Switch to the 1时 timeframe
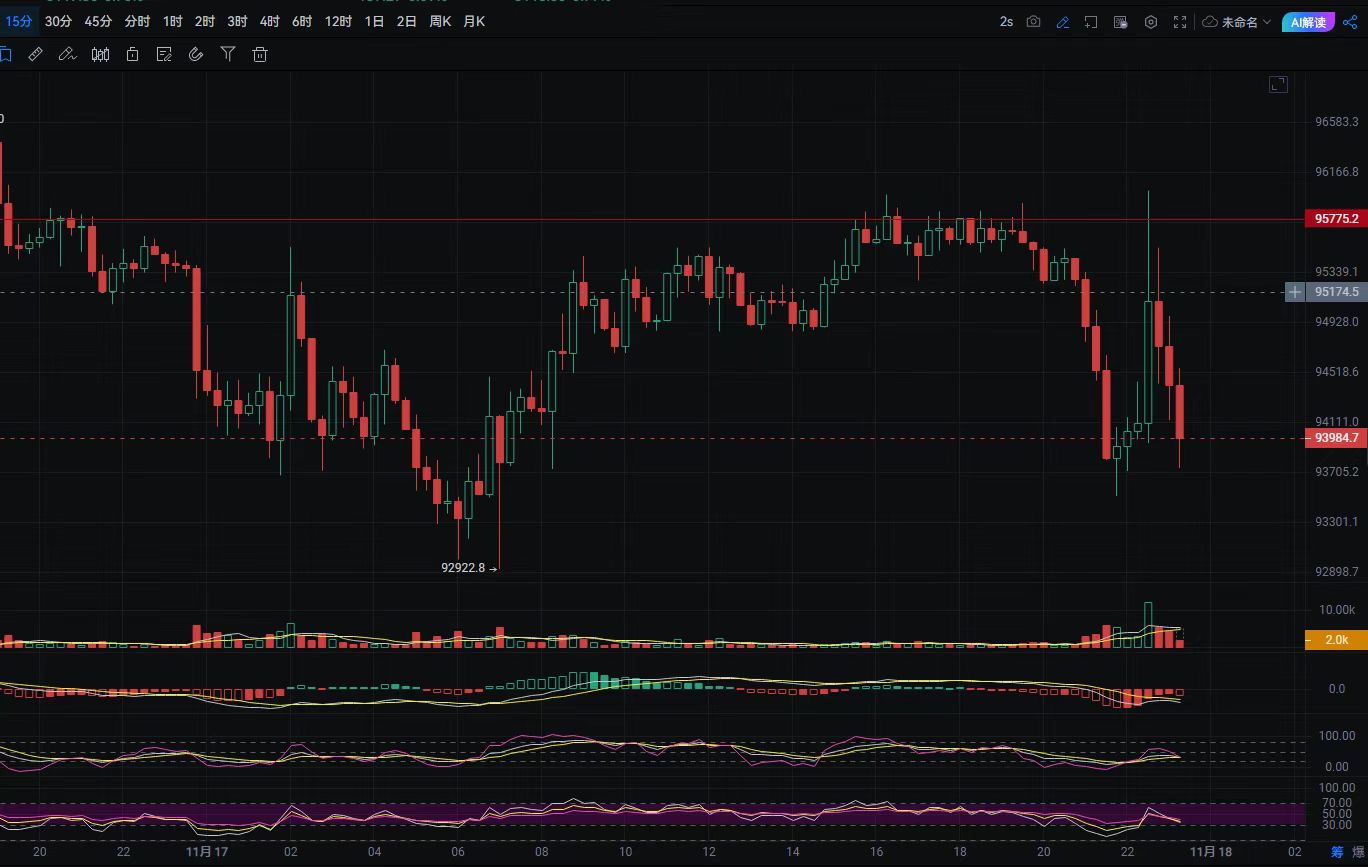 point(173,21)
